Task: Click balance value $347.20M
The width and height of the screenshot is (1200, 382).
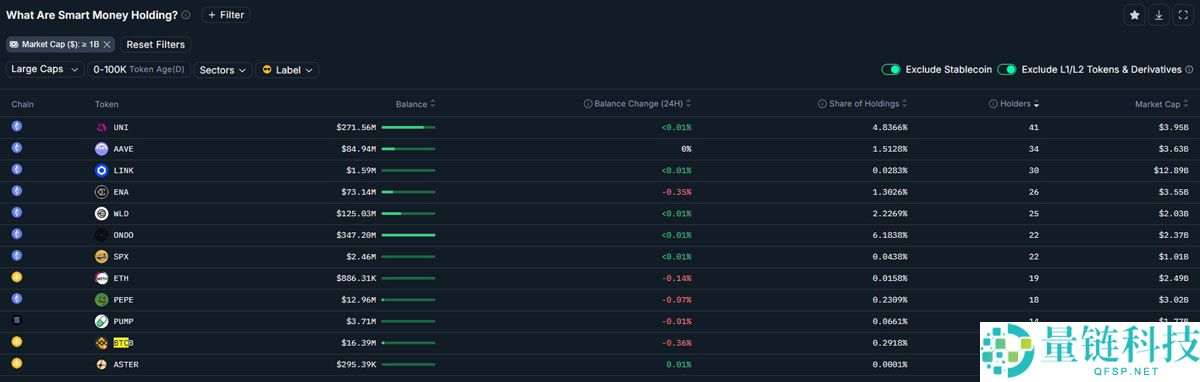Action: point(356,235)
